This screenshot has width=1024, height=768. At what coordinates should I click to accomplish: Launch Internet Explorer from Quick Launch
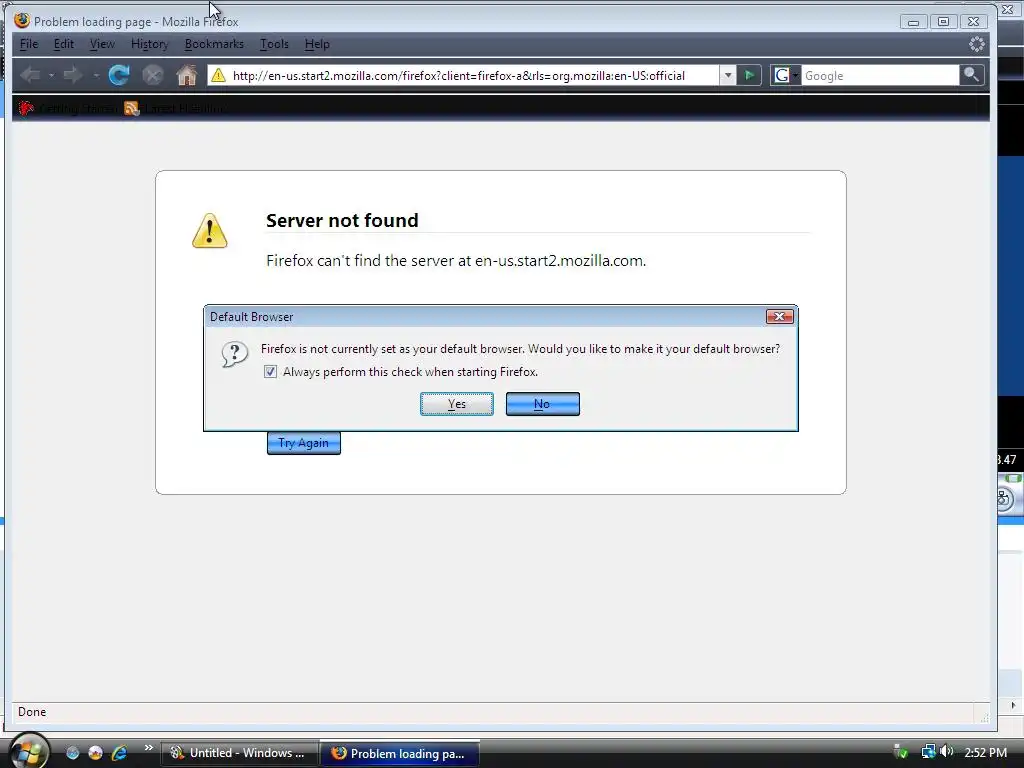pos(119,753)
